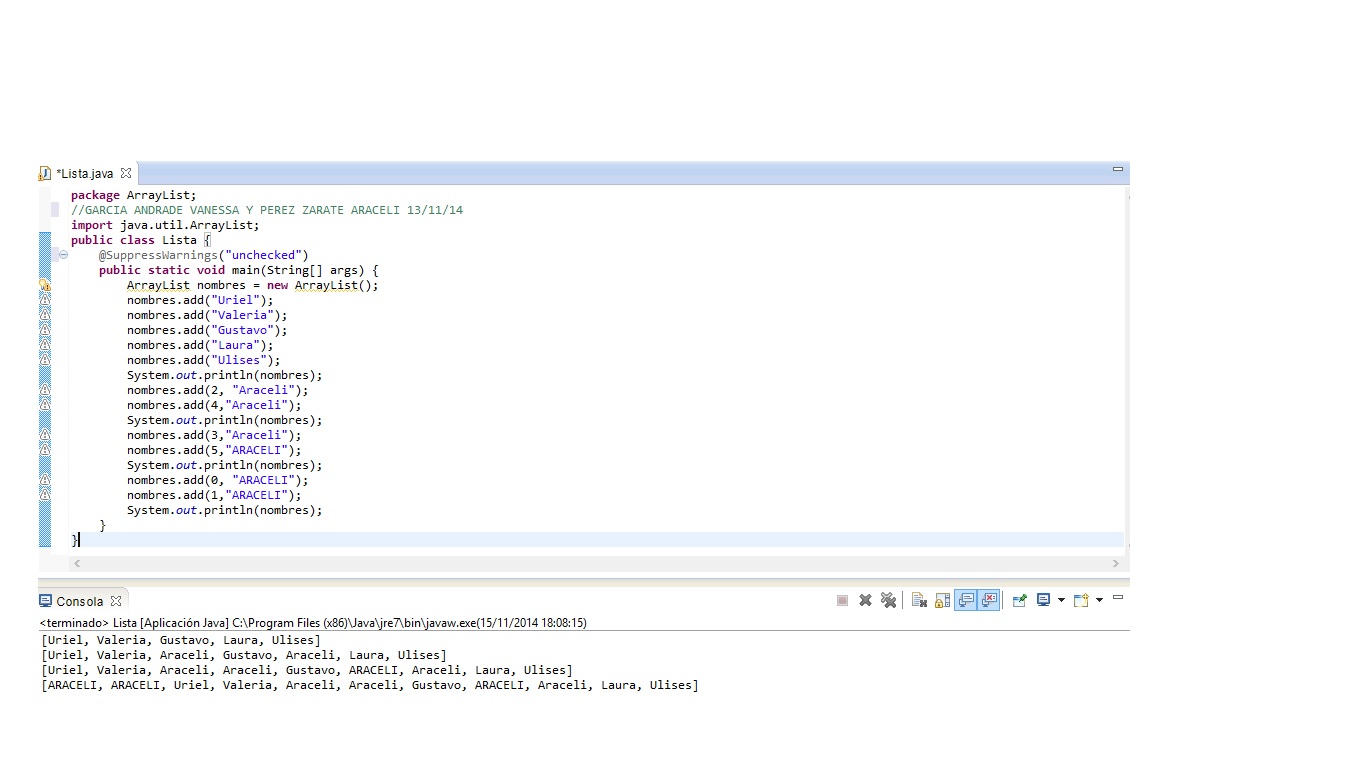Image resolution: width=1366 pixels, height=783 pixels.
Task: Click the Display Selected Console icon
Action: (1044, 600)
